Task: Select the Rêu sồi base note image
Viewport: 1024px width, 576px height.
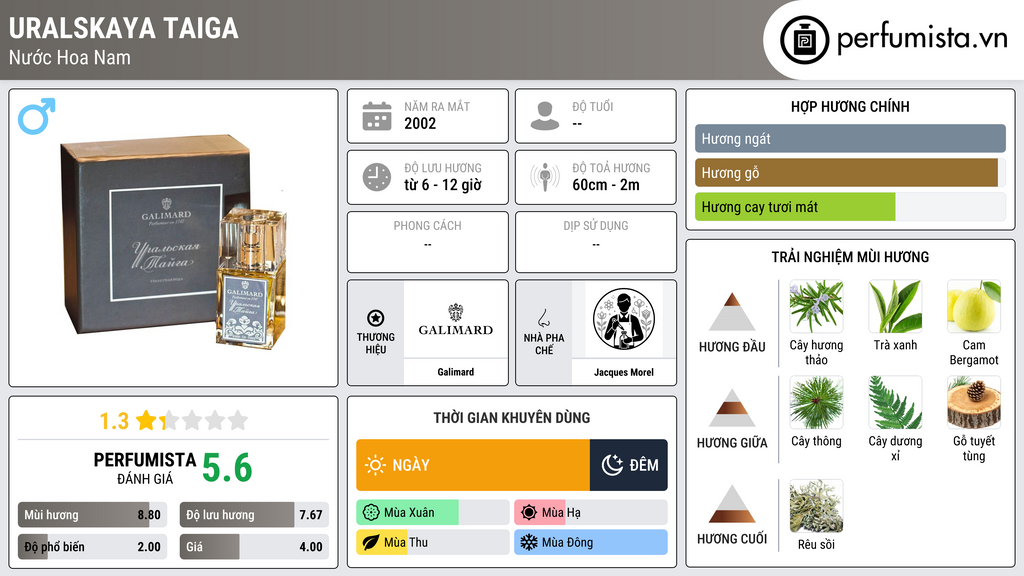Action: coord(816,506)
